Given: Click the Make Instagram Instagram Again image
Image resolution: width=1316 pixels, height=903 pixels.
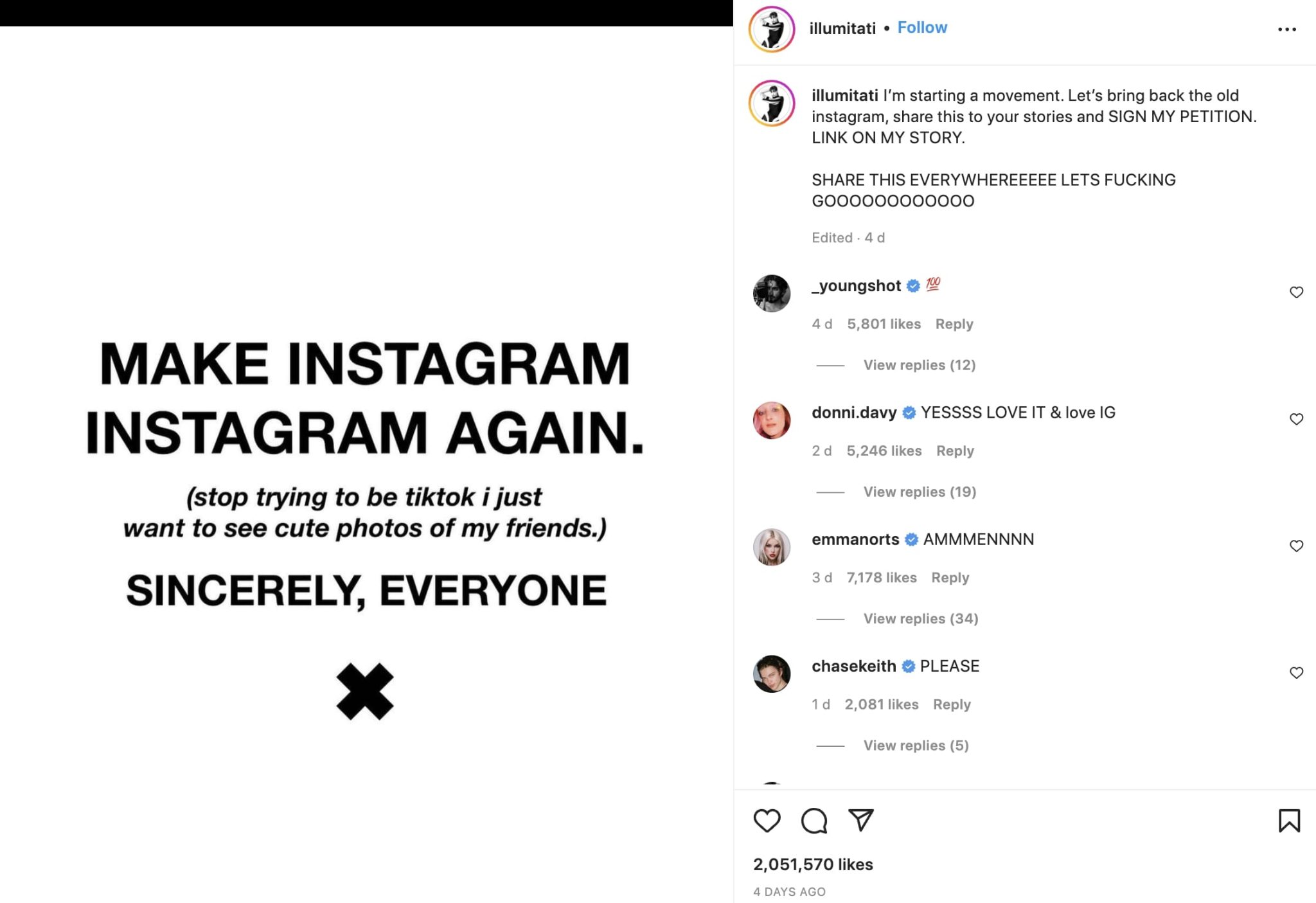Looking at the screenshot, I should (366, 463).
